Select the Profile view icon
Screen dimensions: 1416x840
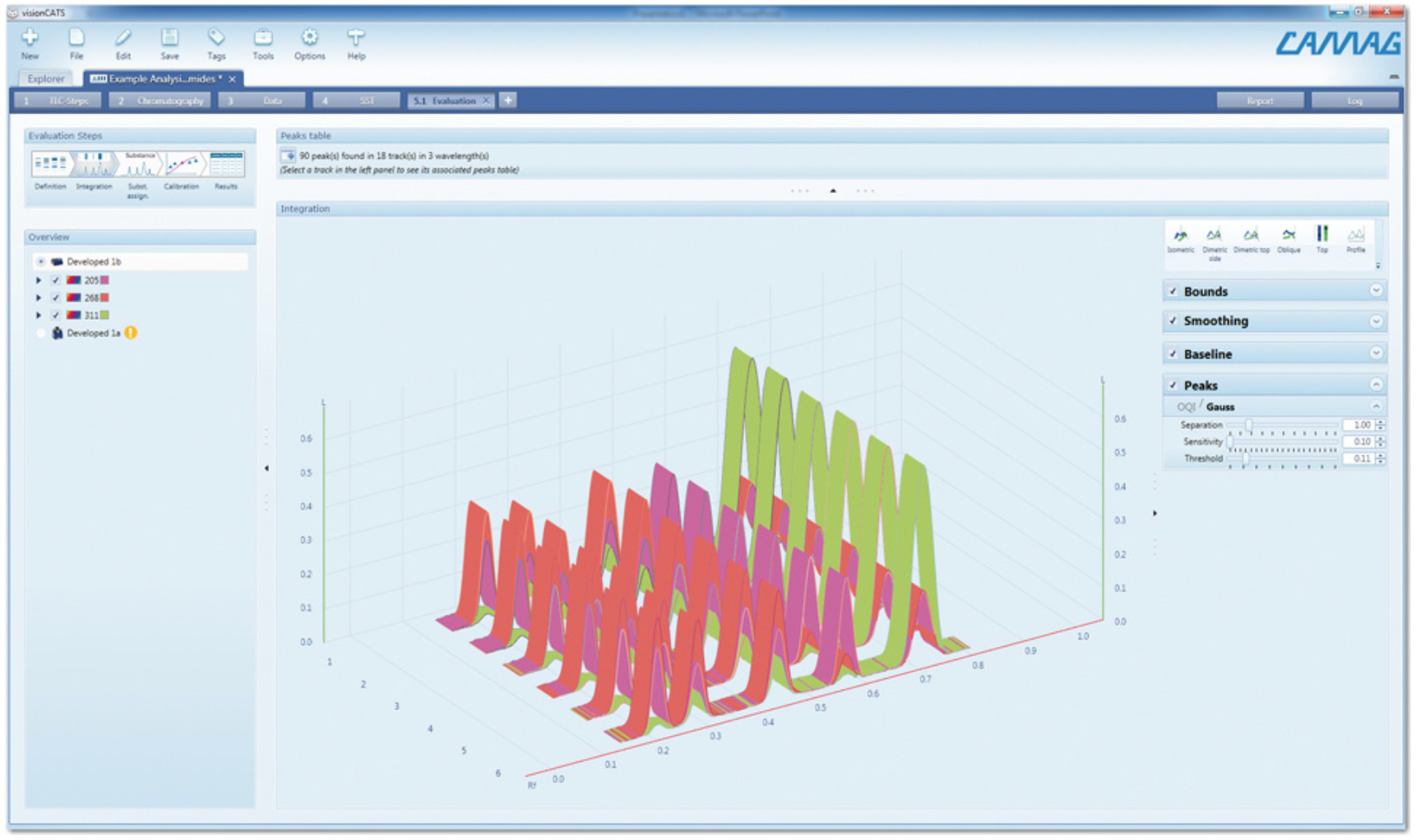1356,237
